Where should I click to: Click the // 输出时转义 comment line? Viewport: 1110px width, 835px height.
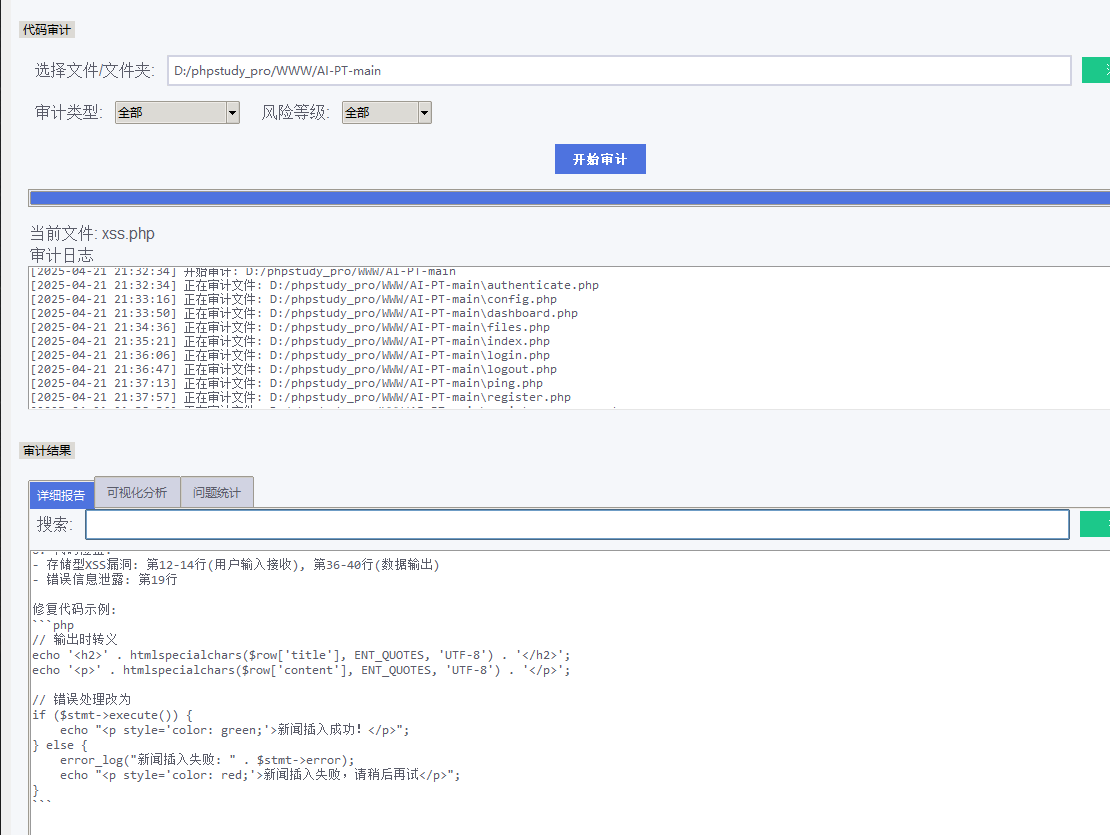[x=75, y=640]
